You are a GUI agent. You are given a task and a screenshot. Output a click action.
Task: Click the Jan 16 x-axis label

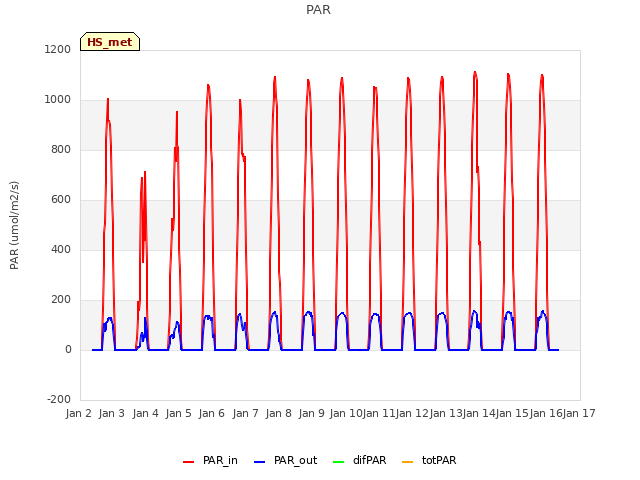[x=546, y=413]
